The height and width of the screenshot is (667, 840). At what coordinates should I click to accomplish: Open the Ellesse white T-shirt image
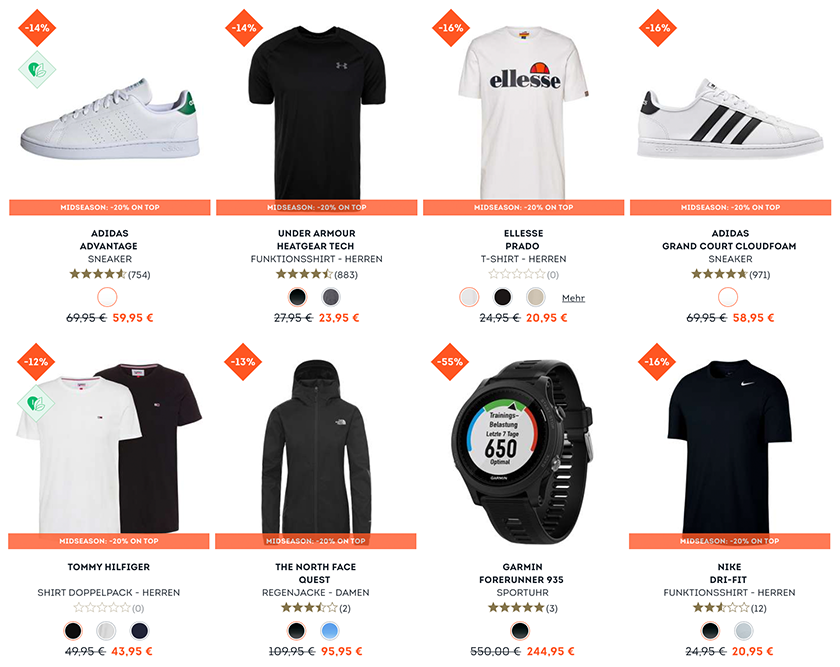point(523,113)
